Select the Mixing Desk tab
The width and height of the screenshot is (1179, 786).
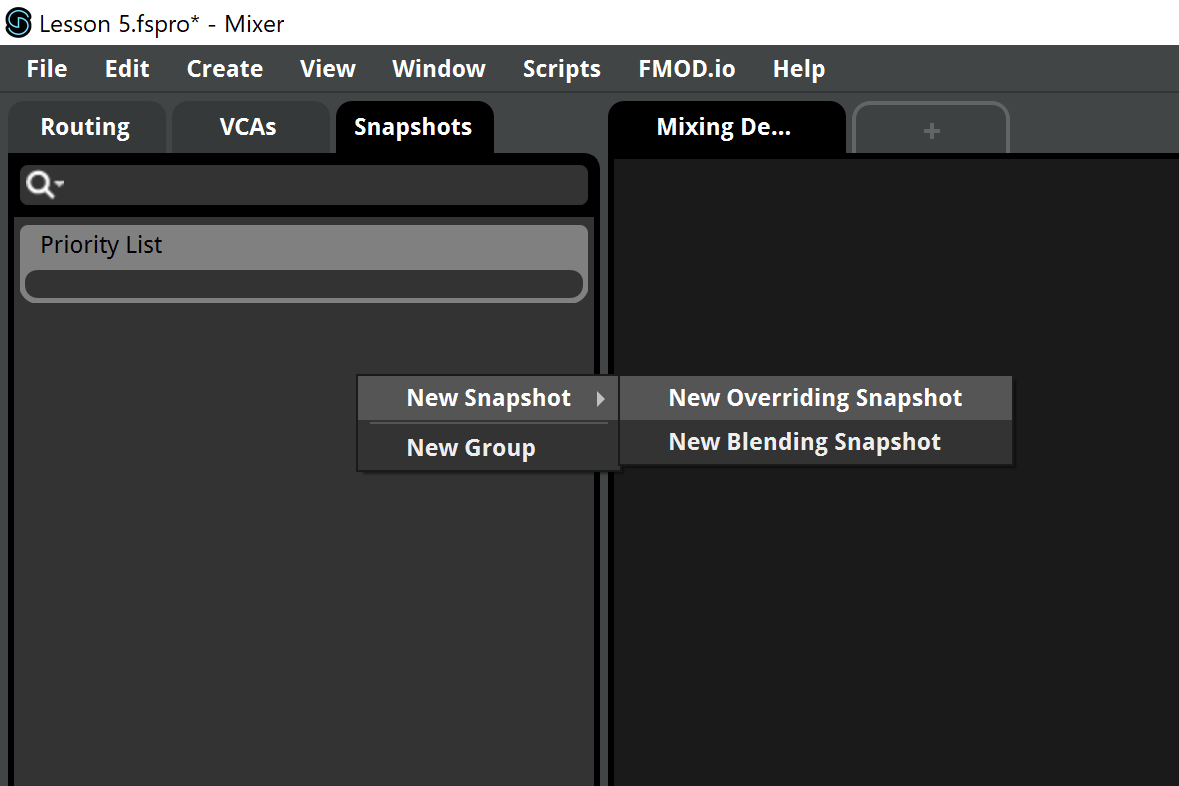[x=725, y=127]
